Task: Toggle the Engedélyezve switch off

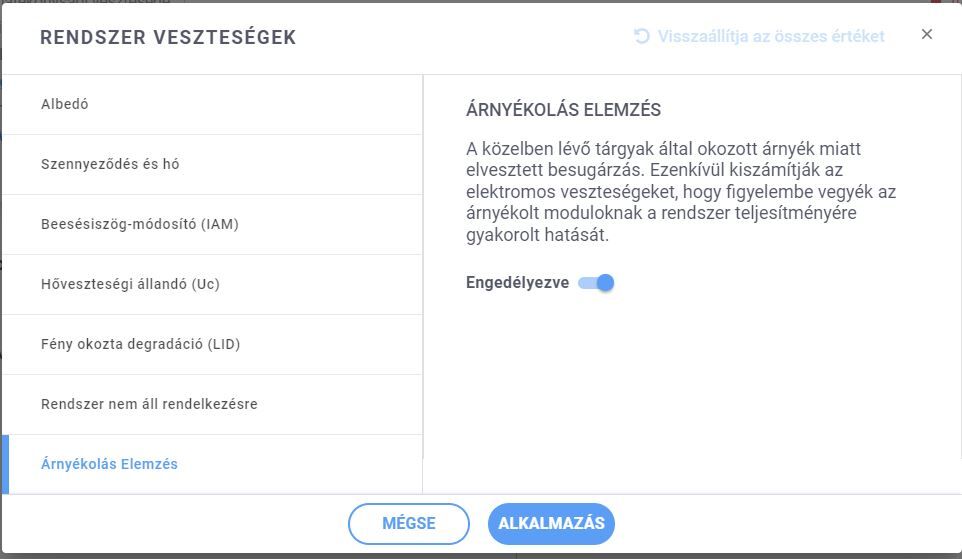Action: tap(596, 283)
